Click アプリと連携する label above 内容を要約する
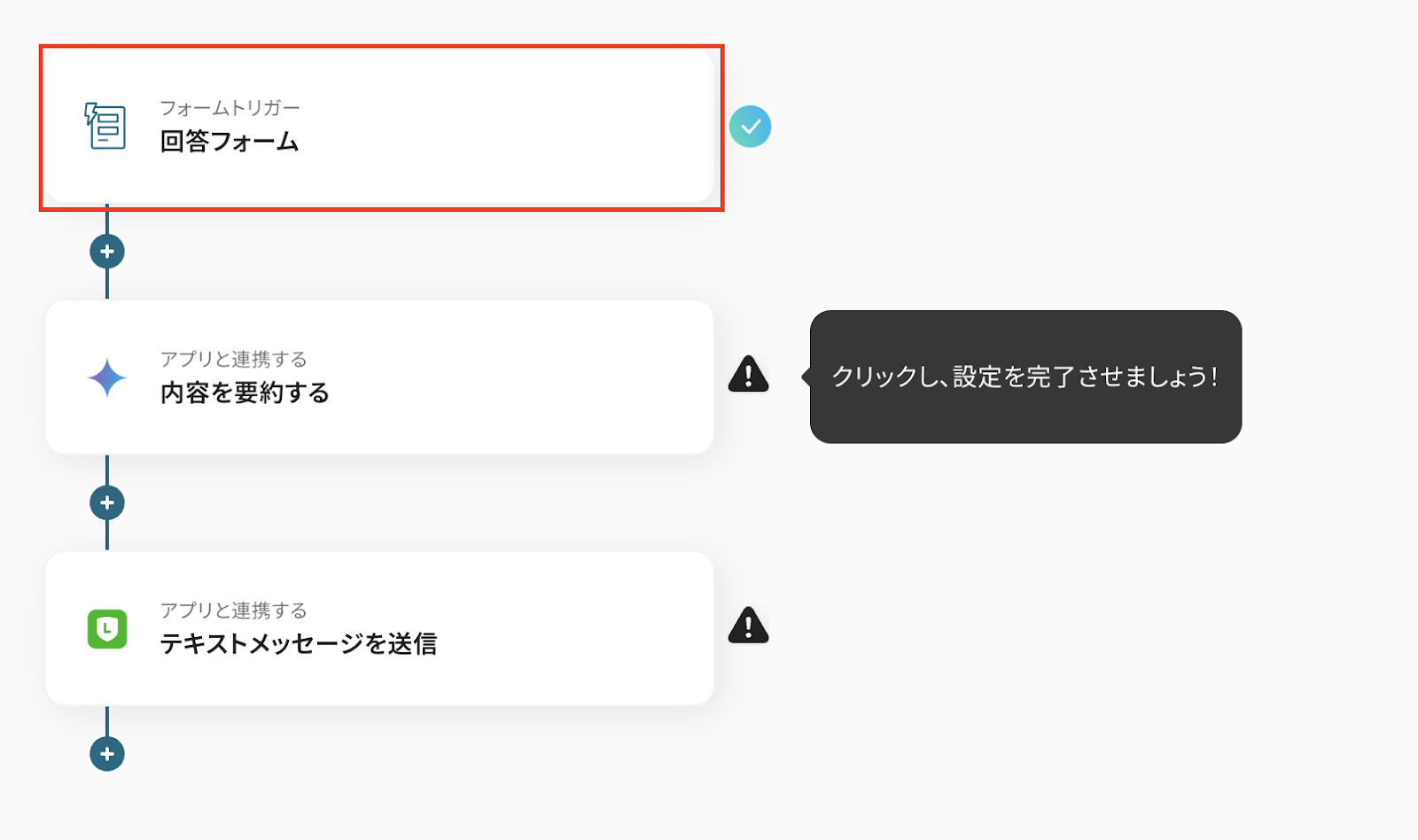This screenshot has width=1418, height=840. coord(233,359)
